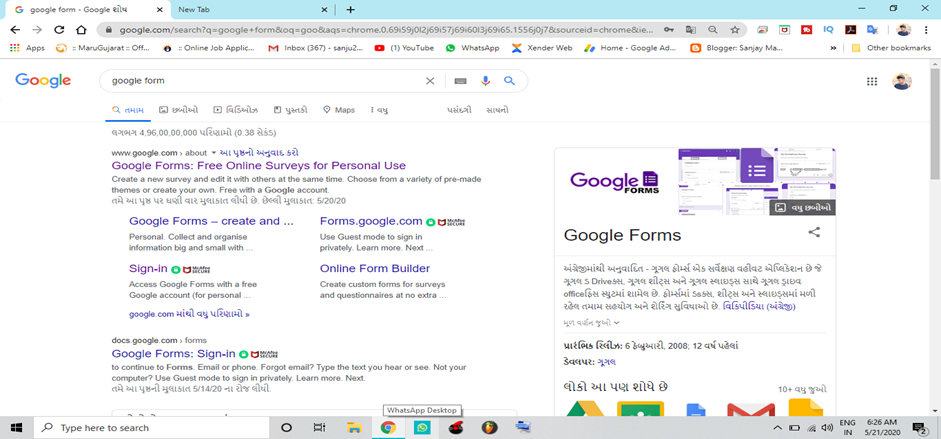The image size is (941, 439).
Task: Bookmark this page with the star icon
Action: [x=735, y=30]
